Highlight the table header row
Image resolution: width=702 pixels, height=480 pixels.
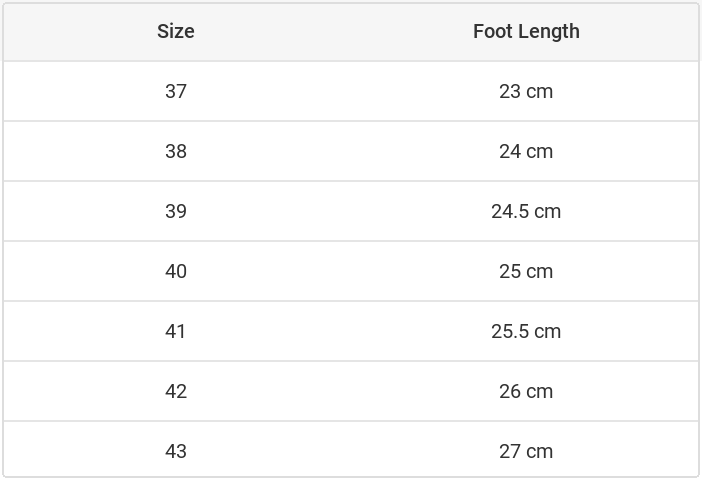coord(350,31)
